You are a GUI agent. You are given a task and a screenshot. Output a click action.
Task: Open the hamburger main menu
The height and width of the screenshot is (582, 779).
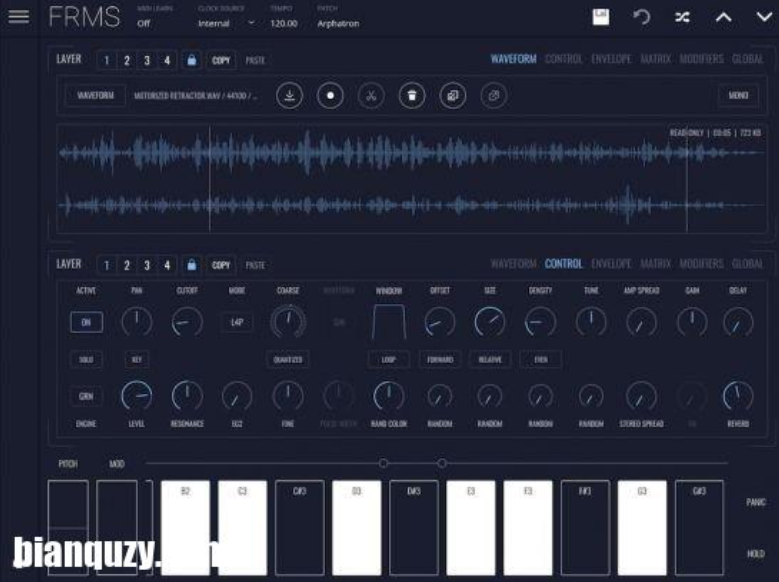coord(18,17)
